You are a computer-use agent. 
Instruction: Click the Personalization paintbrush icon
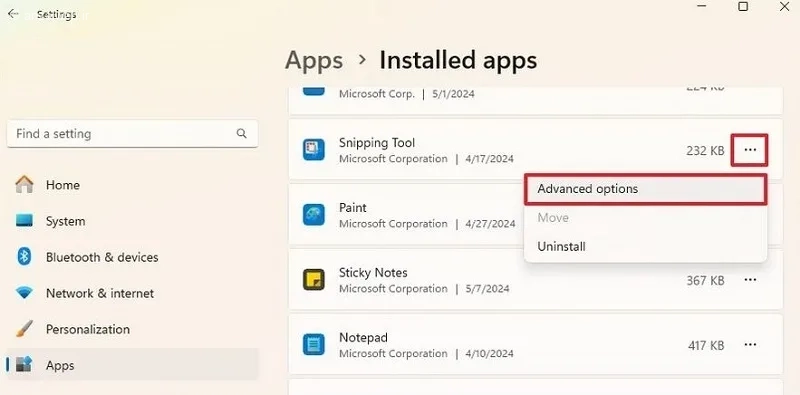pos(24,329)
